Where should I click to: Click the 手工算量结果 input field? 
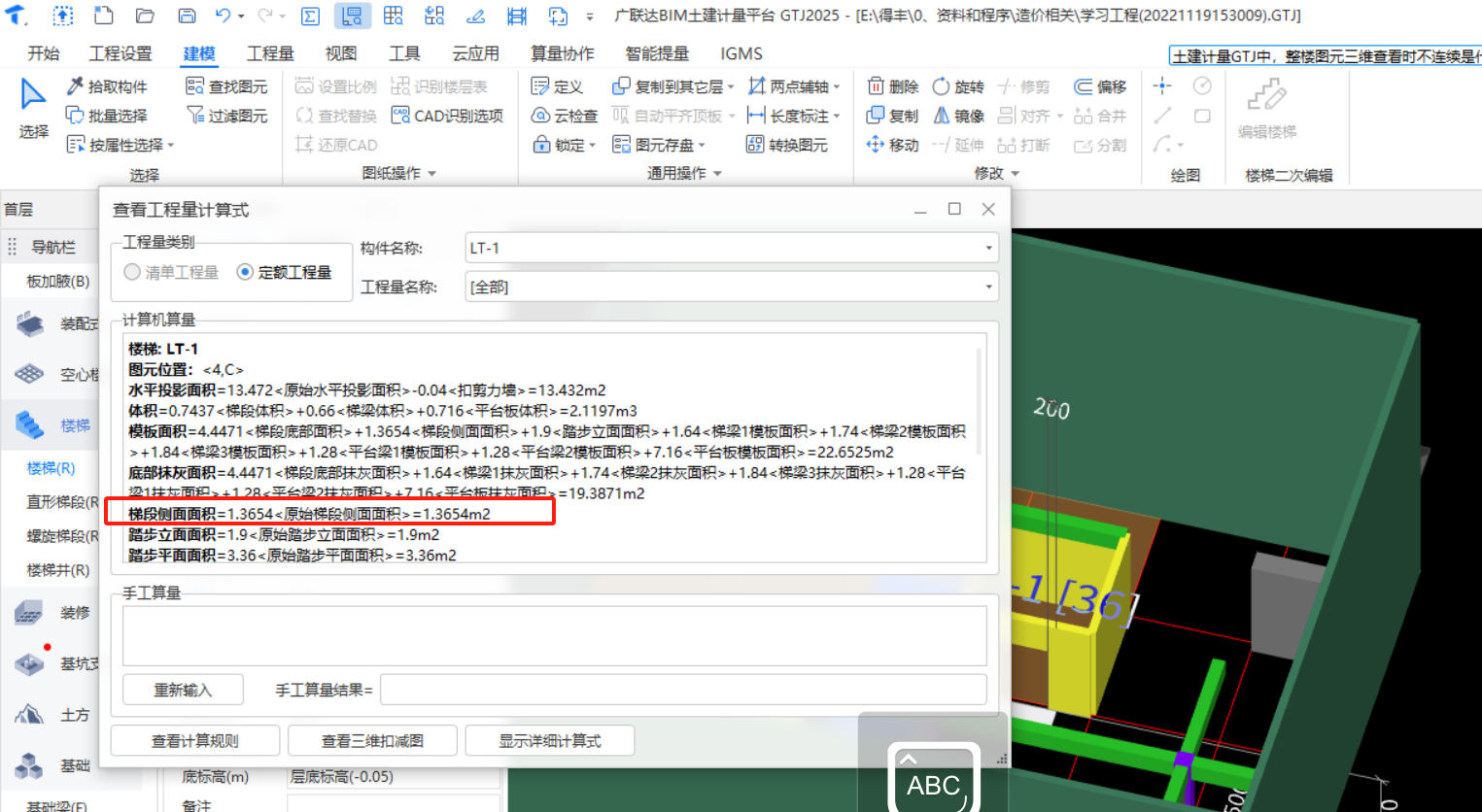(683, 690)
